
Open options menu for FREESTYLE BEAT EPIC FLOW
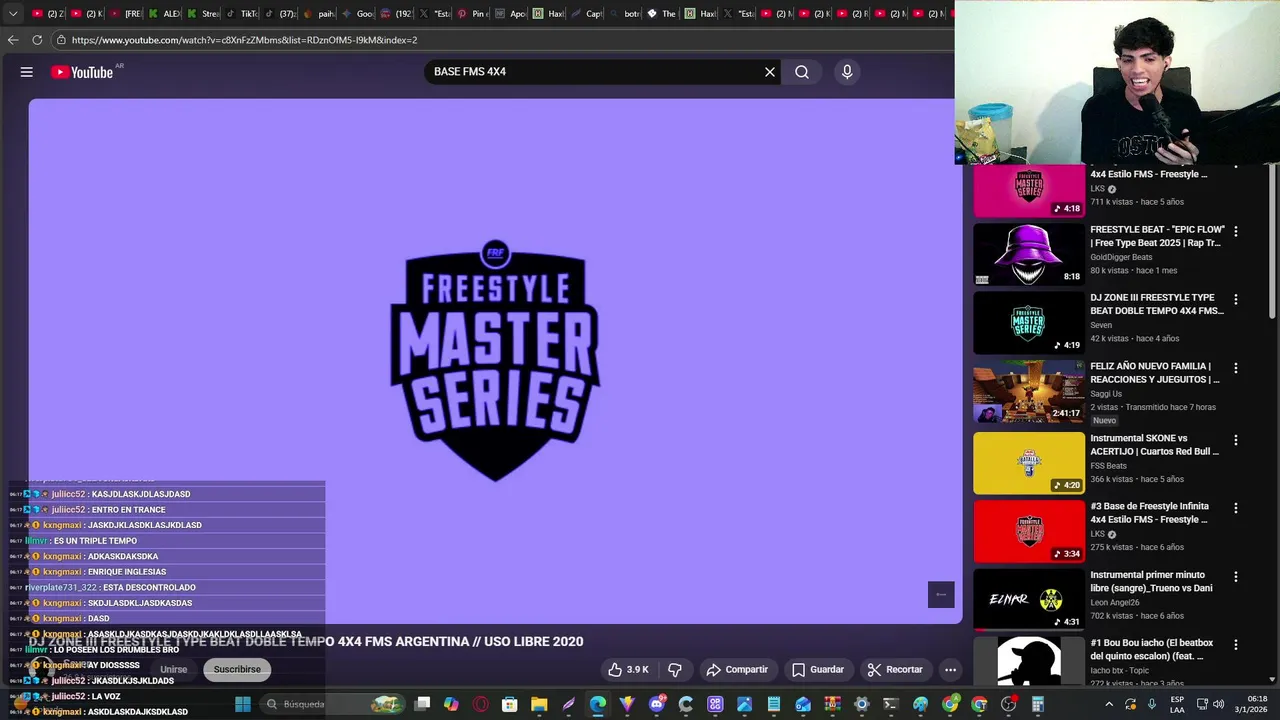(1236, 231)
